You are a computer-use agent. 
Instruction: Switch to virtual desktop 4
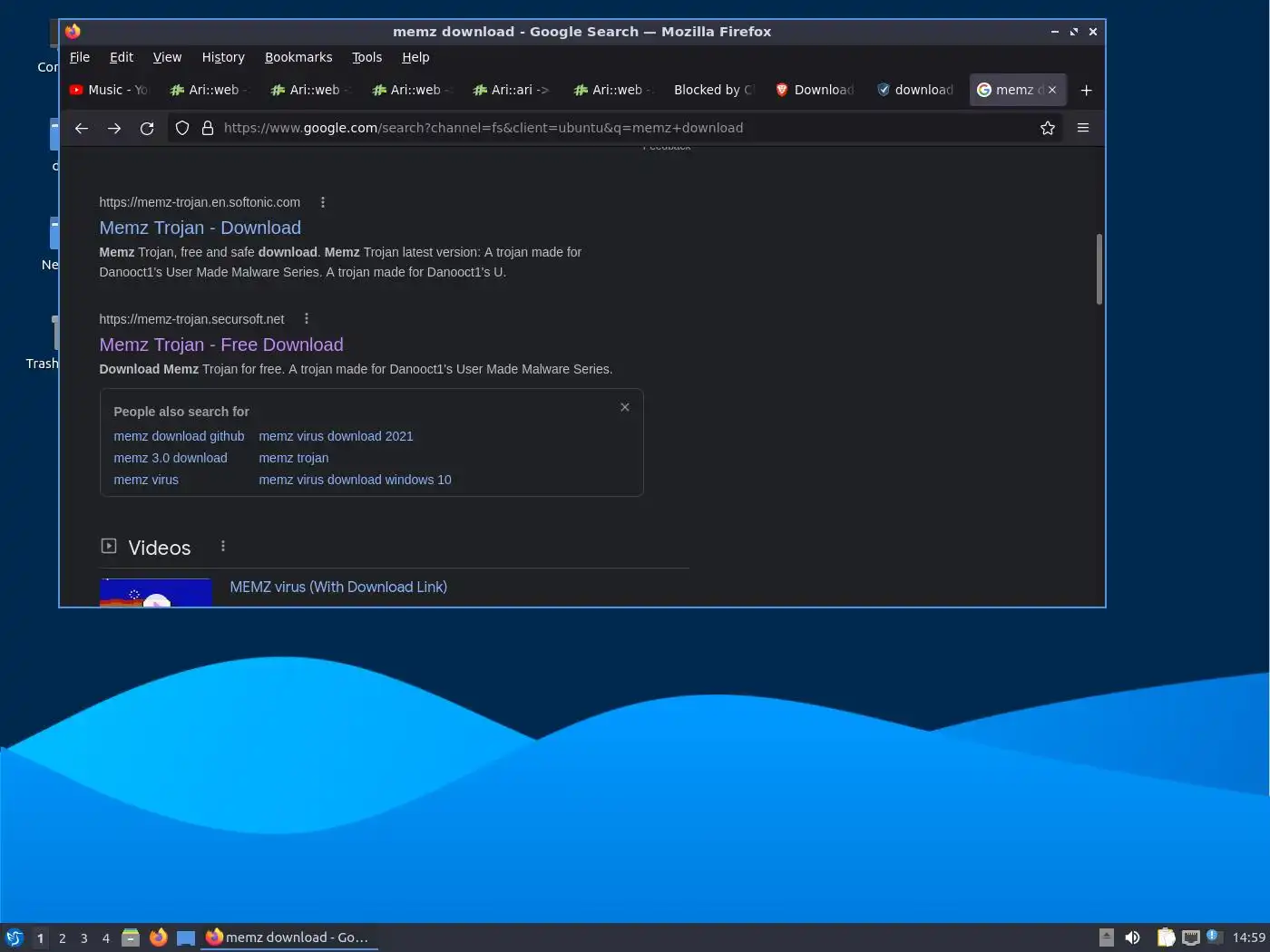[106, 937]
